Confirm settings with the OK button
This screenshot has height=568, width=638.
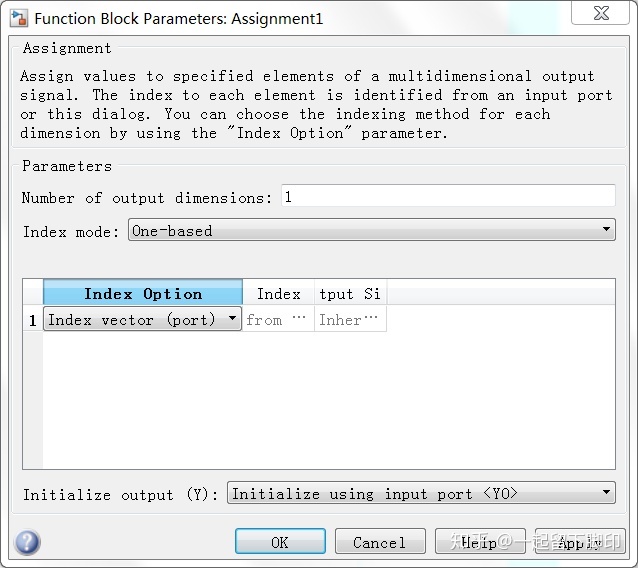click(280, 542)
